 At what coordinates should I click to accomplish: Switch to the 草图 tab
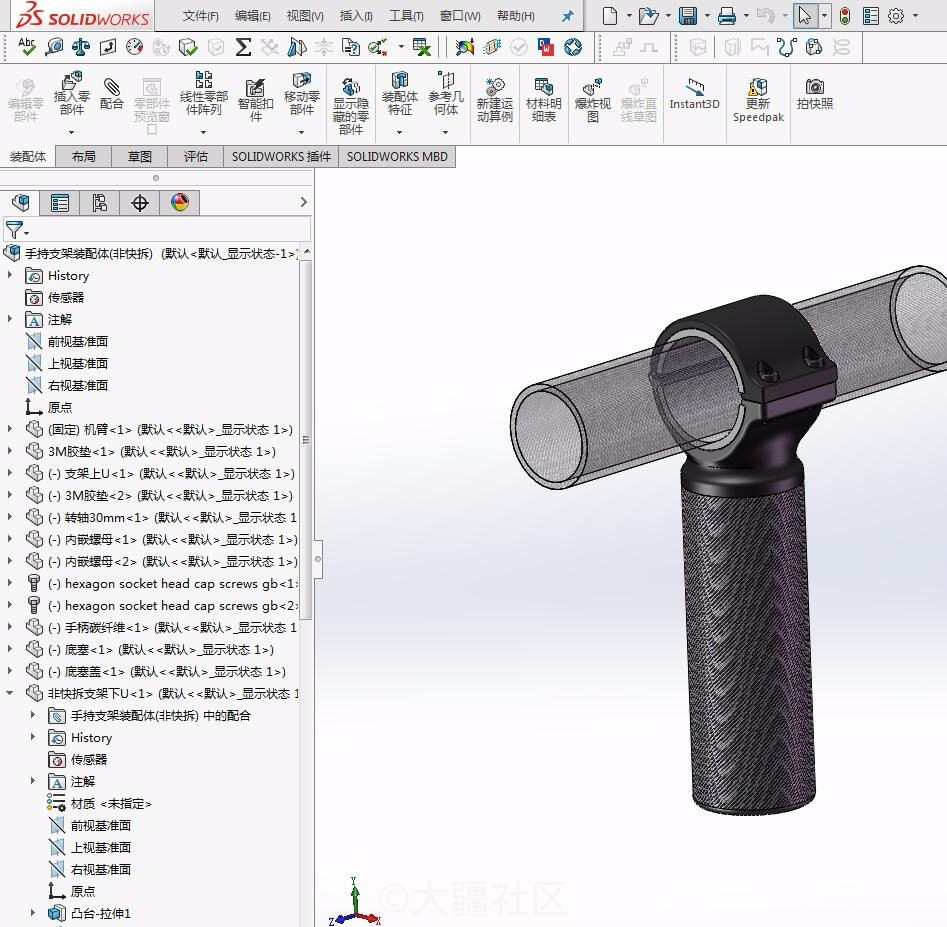tap(140, 156)
